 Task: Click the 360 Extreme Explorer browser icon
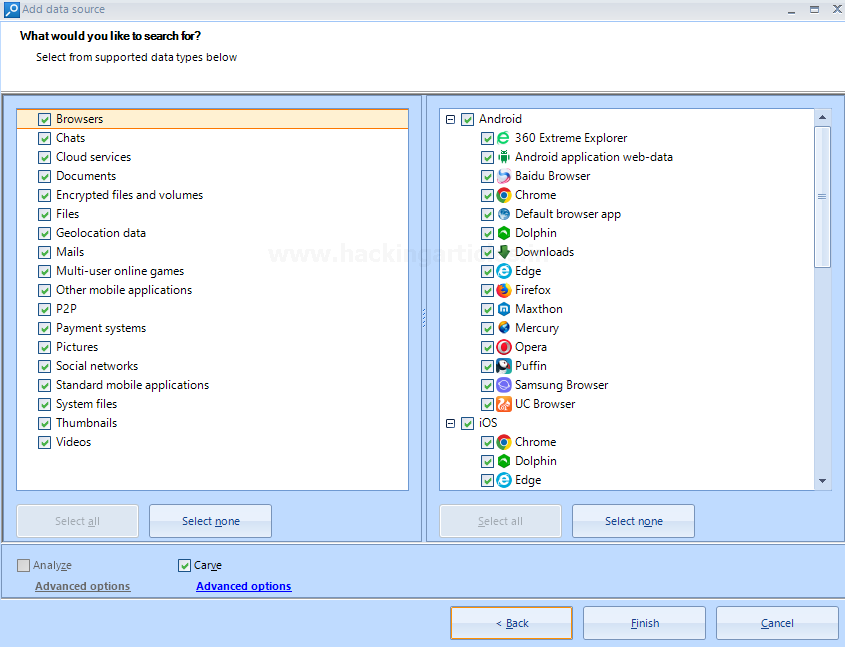(504, 138)
